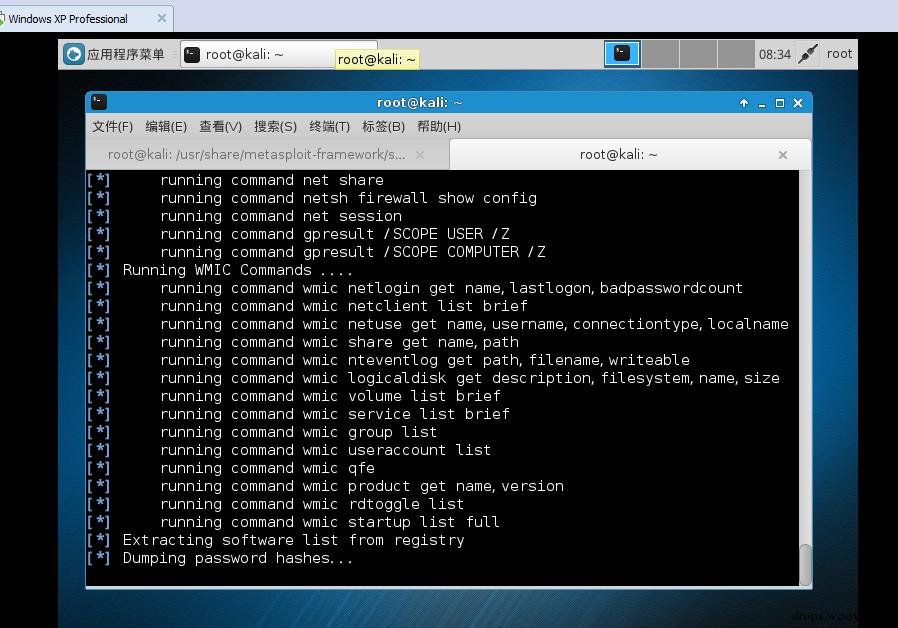
Task: Switch to the third workspace
Action: click(x=698, y=54)
